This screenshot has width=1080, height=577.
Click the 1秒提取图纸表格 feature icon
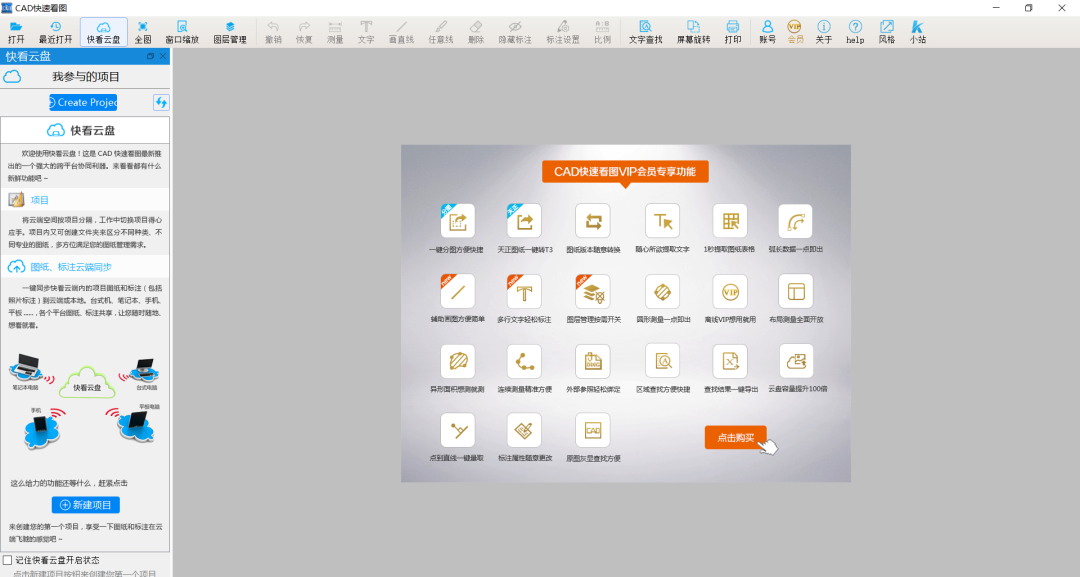point(730,221)
